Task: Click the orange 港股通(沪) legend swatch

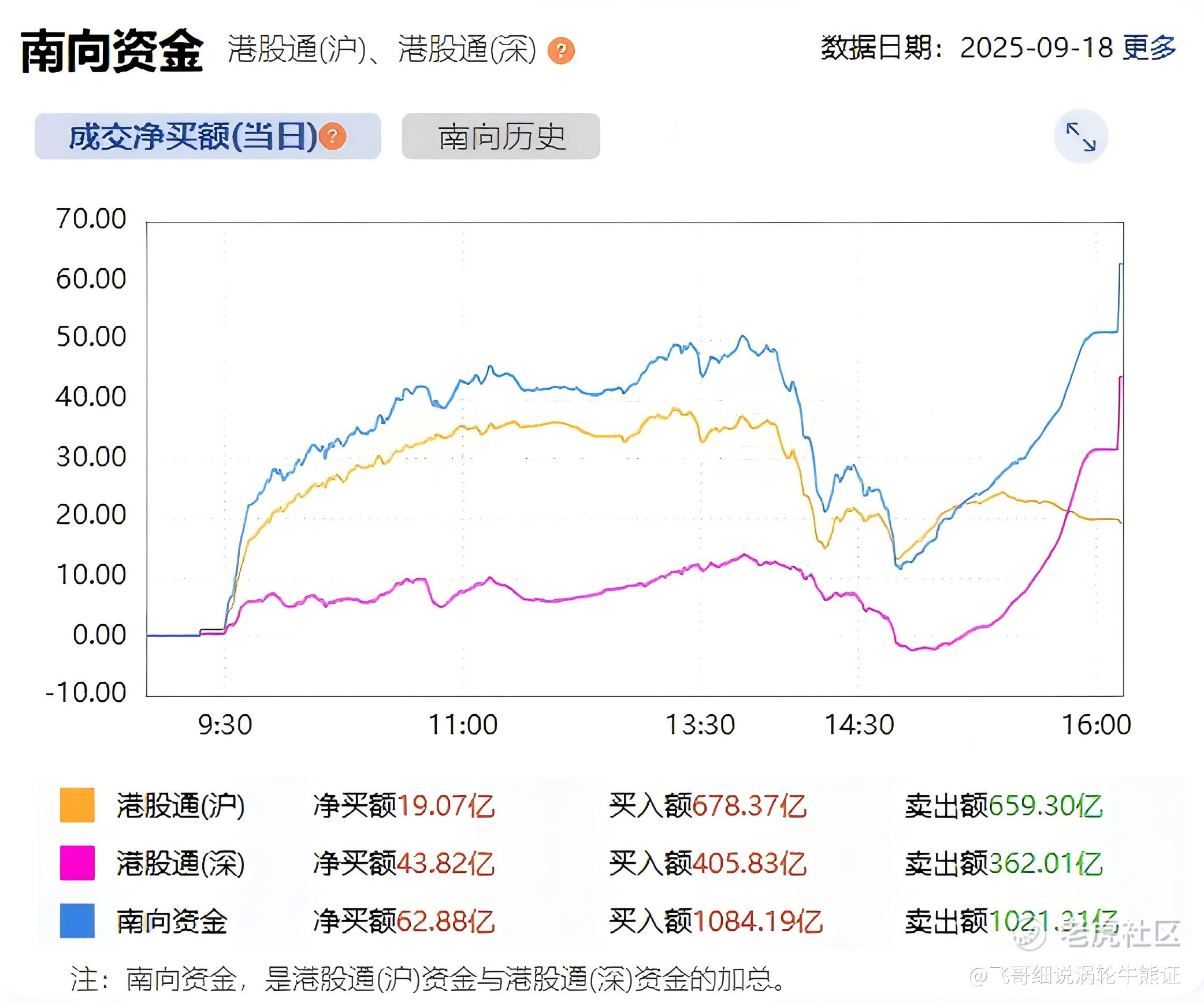Action: (x=77, y=805)
